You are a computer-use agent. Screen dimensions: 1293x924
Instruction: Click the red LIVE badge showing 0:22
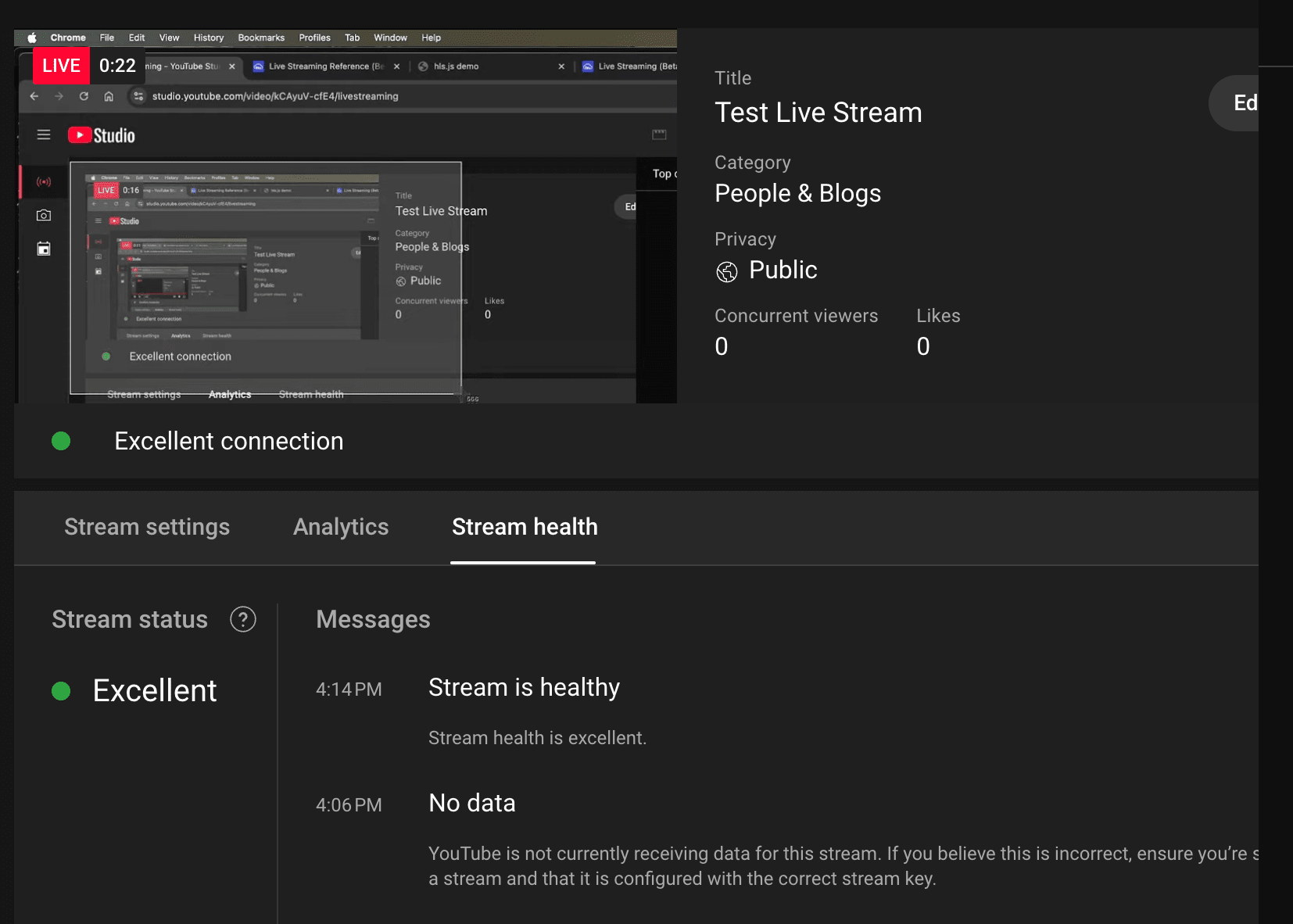[x=61, y=66]
